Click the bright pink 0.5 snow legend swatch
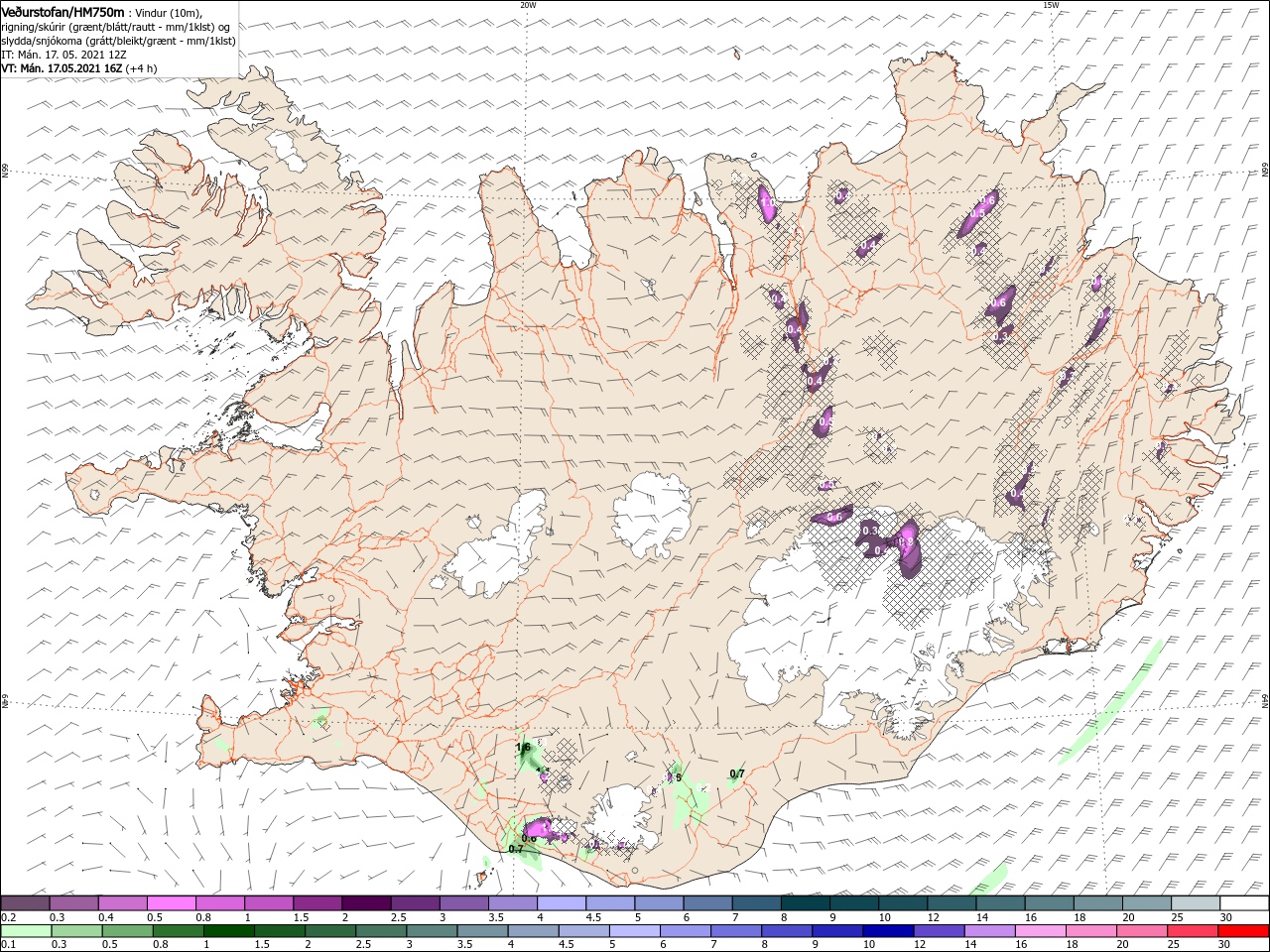This screenshot has height=952, width=1270. (172, 903)
